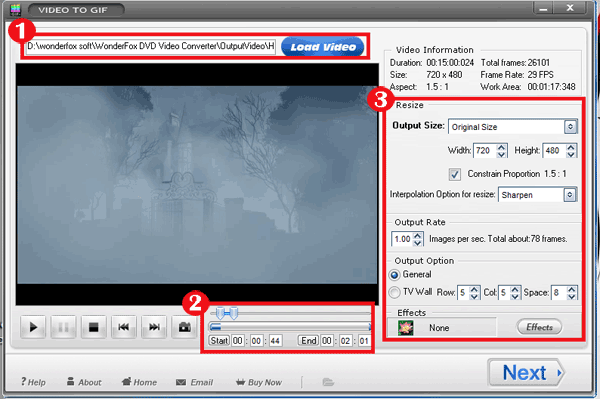Increase the output rate value
Screen dimensions: 600x399
tap(418, 235)
